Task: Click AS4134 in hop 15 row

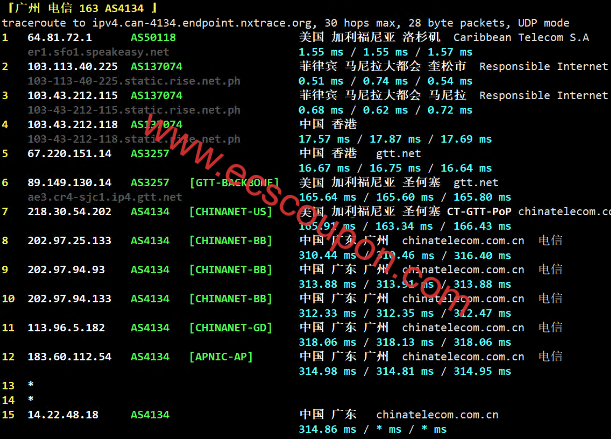Action: (150, 415)
